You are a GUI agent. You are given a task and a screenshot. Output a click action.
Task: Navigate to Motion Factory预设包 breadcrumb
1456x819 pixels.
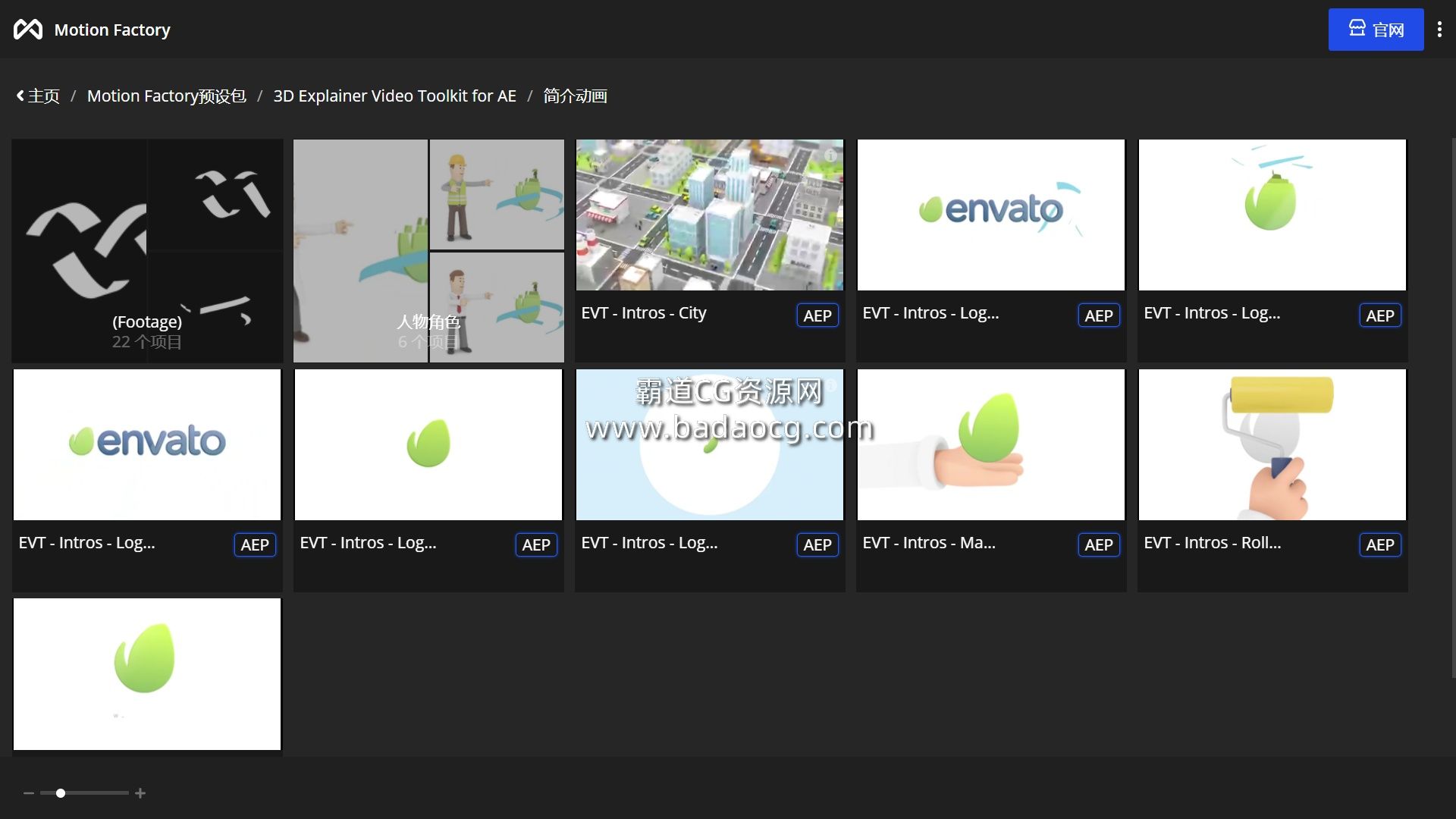[x=166, y=96]
